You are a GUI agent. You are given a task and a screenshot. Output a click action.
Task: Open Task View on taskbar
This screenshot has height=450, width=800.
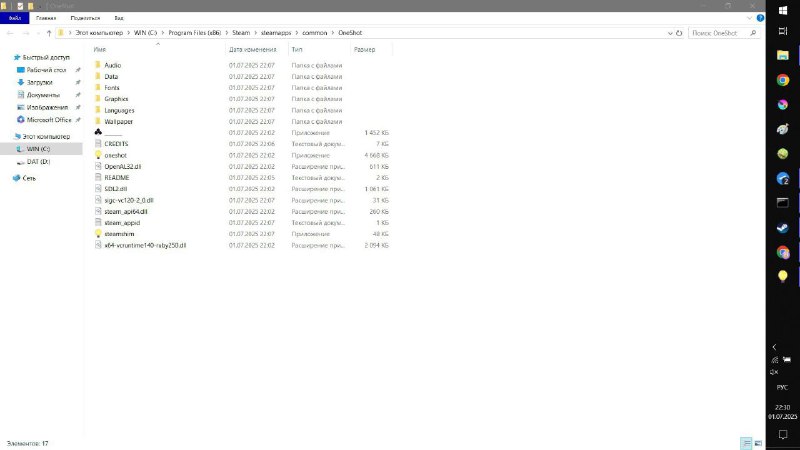point(783,31)
